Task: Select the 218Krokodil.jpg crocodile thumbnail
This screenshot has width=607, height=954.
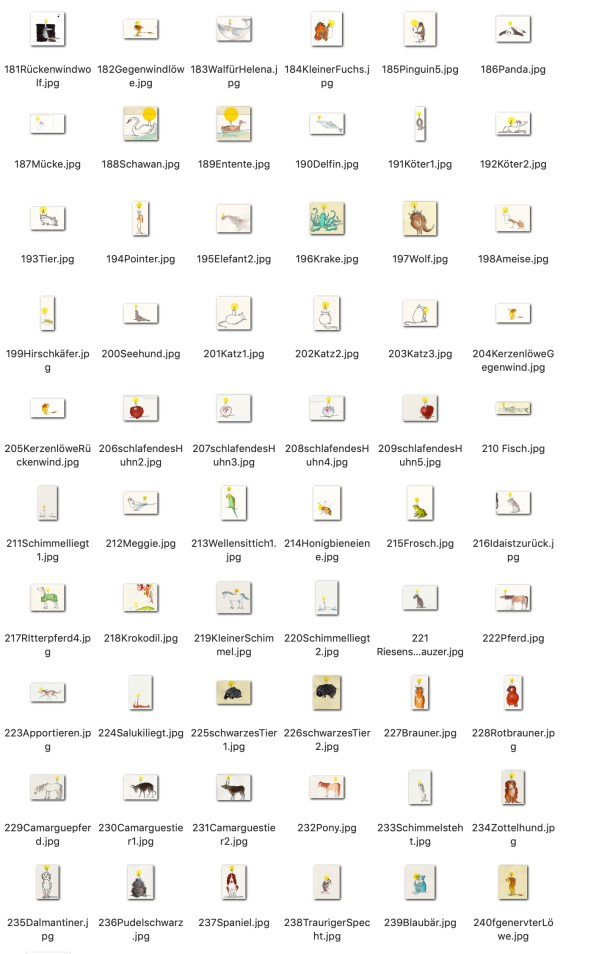Action: tap(140, 597)
